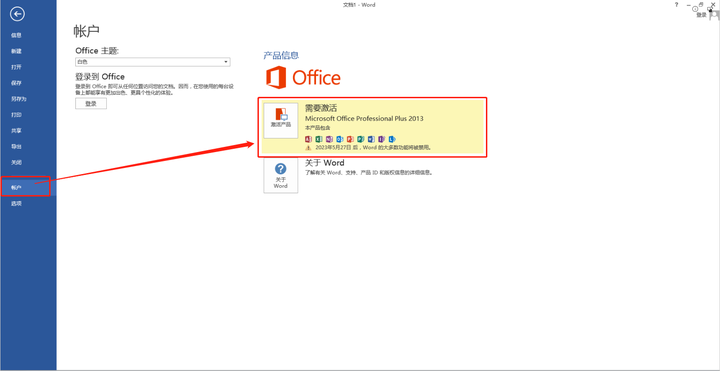Click the 帐户 page title
Viewport: 720px width, 371px height.
(x=87, y=31)
